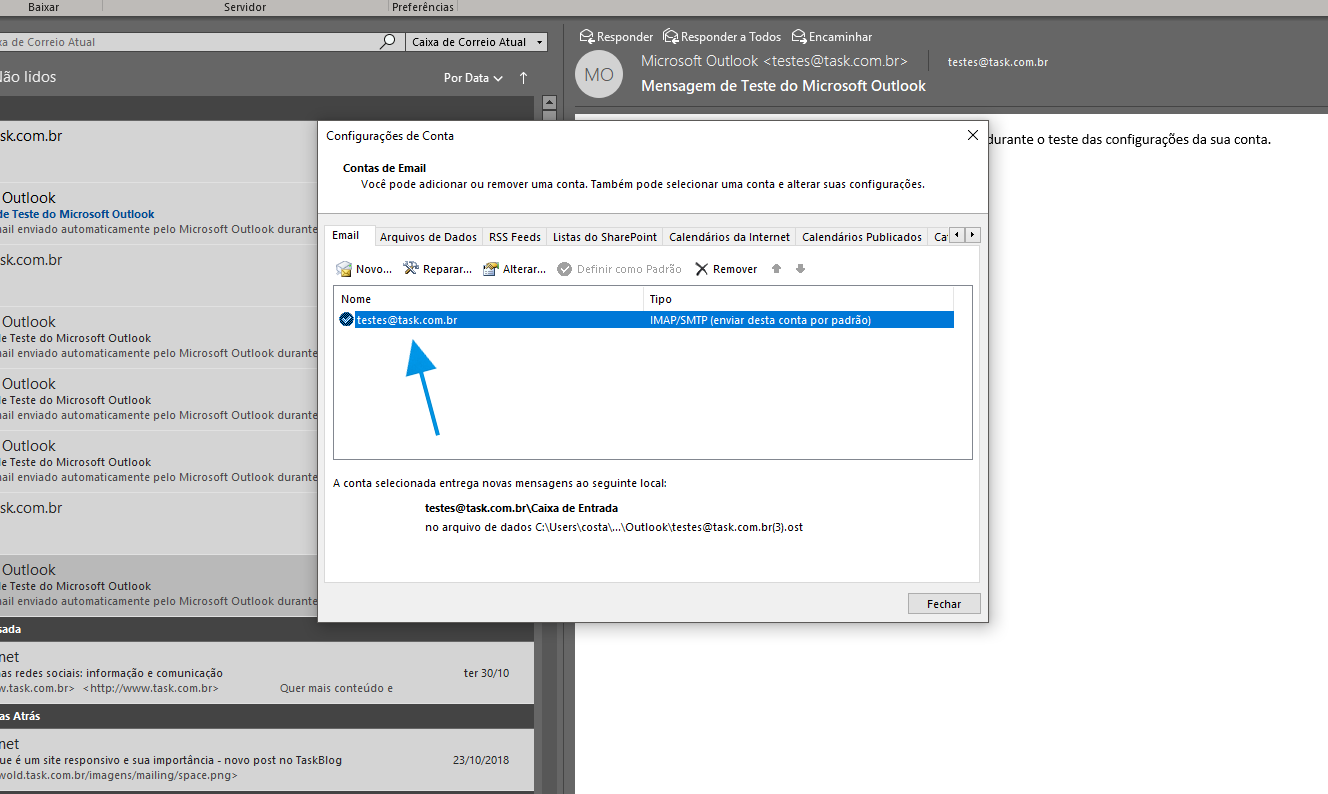Open Alterar... to change account settings
This screenshot has width=1328, height=794.
(x=515, y=269)
